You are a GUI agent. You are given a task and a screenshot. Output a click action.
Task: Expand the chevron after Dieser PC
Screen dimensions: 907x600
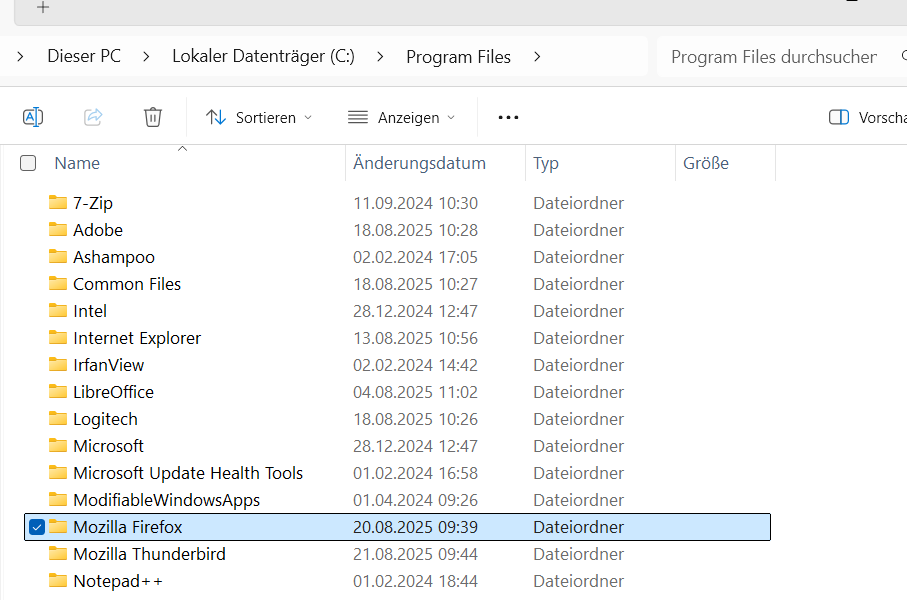[x=146, y=57]
